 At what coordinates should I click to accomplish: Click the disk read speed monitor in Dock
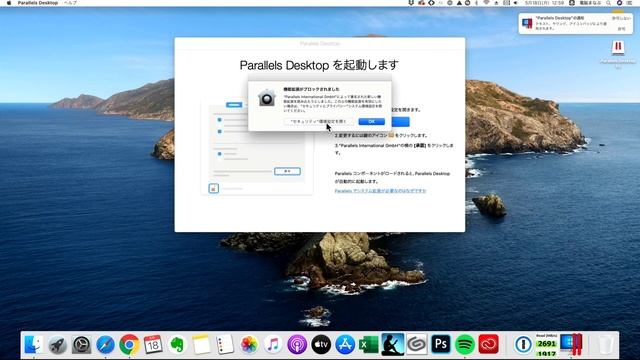pos(547,345)
